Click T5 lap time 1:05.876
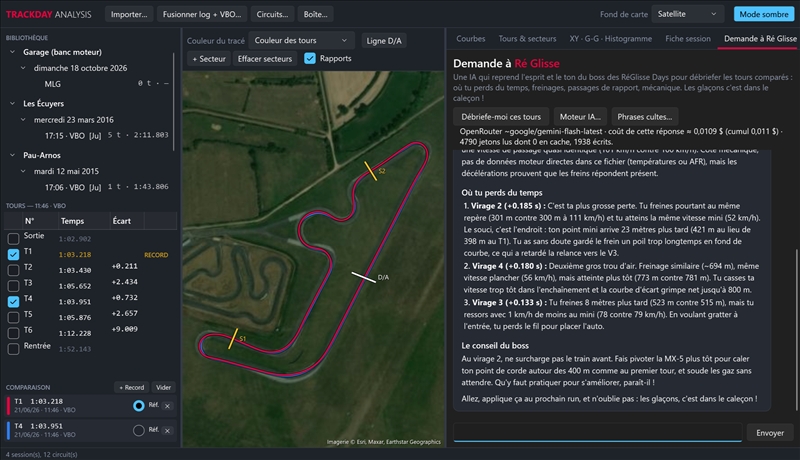The height and width of the screenshot is (460, 800). tap(75, 318)
